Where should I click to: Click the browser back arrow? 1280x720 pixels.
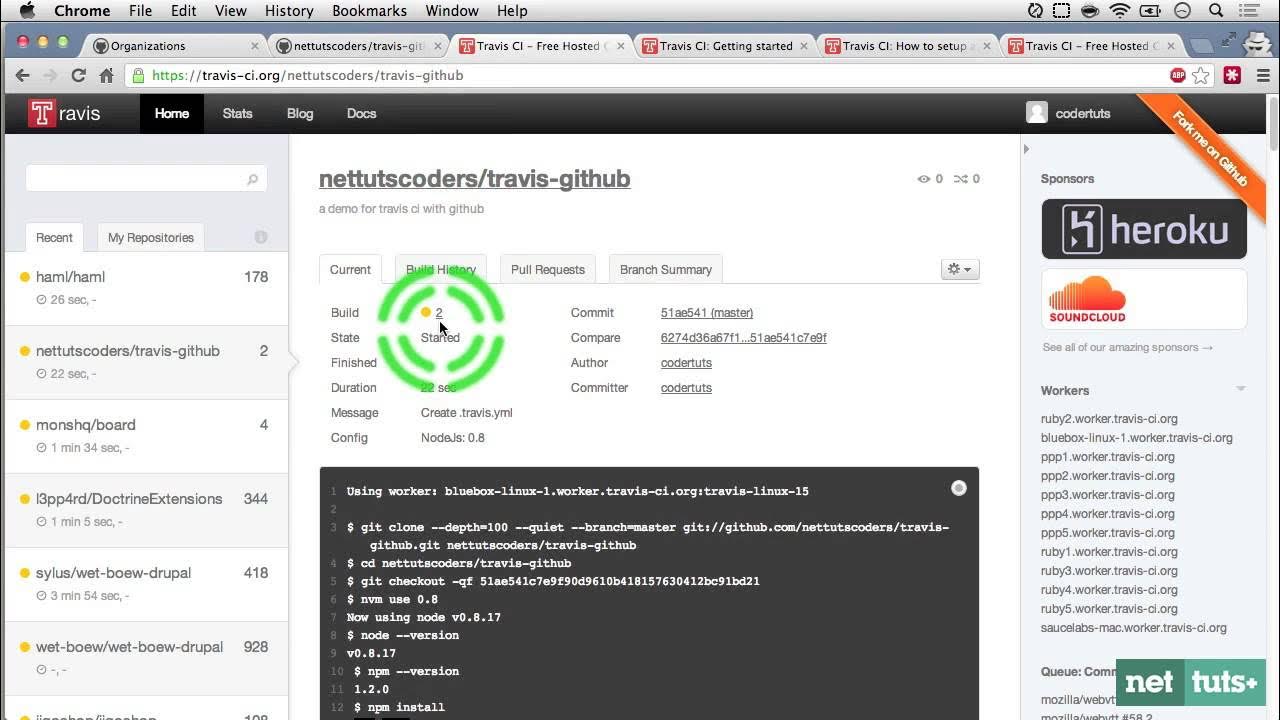tap(23, 75)
